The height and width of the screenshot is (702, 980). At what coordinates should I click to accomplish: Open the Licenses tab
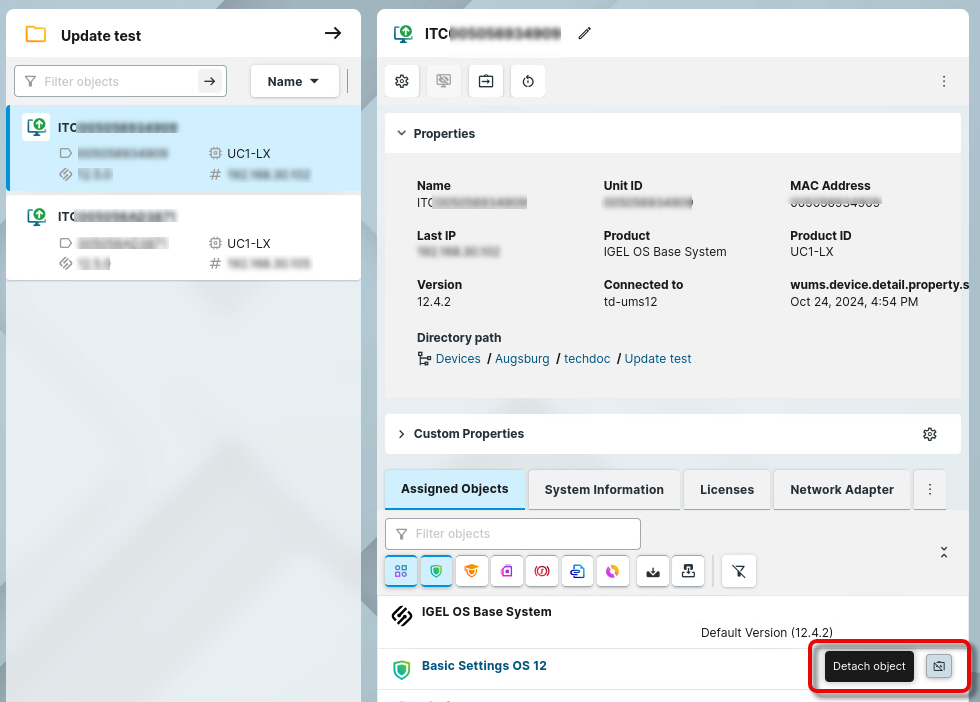727,490
